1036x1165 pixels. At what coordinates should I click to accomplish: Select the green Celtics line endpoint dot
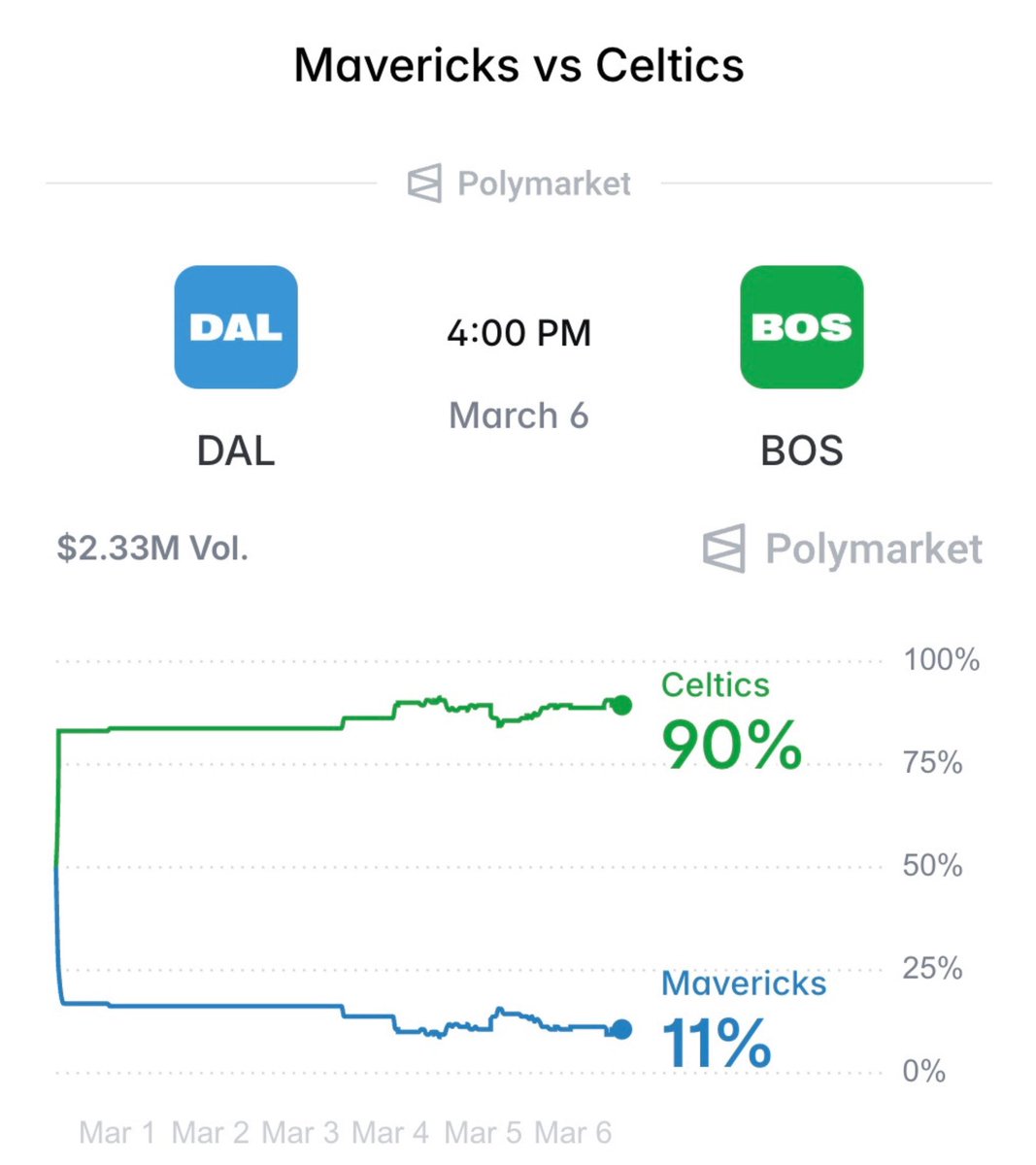point(621,706)
